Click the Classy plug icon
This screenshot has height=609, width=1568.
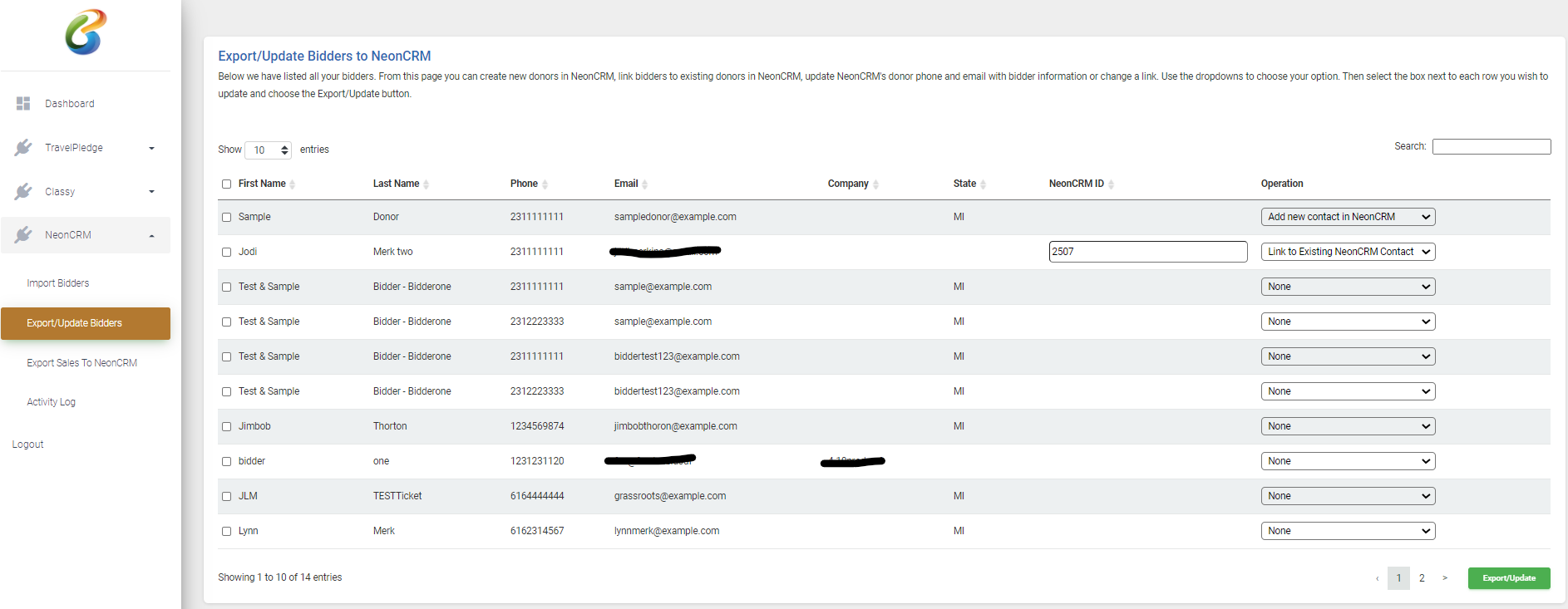pyautogui.click(x=23, y=191)
